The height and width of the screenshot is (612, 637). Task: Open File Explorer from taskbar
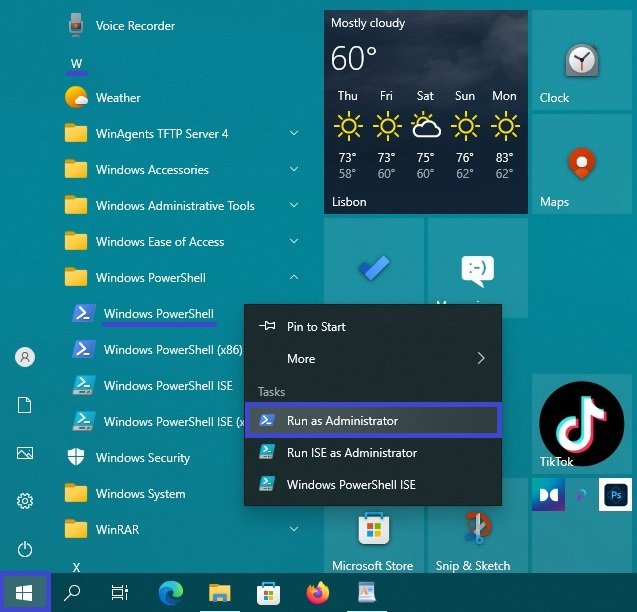click(x=220, y=593)
